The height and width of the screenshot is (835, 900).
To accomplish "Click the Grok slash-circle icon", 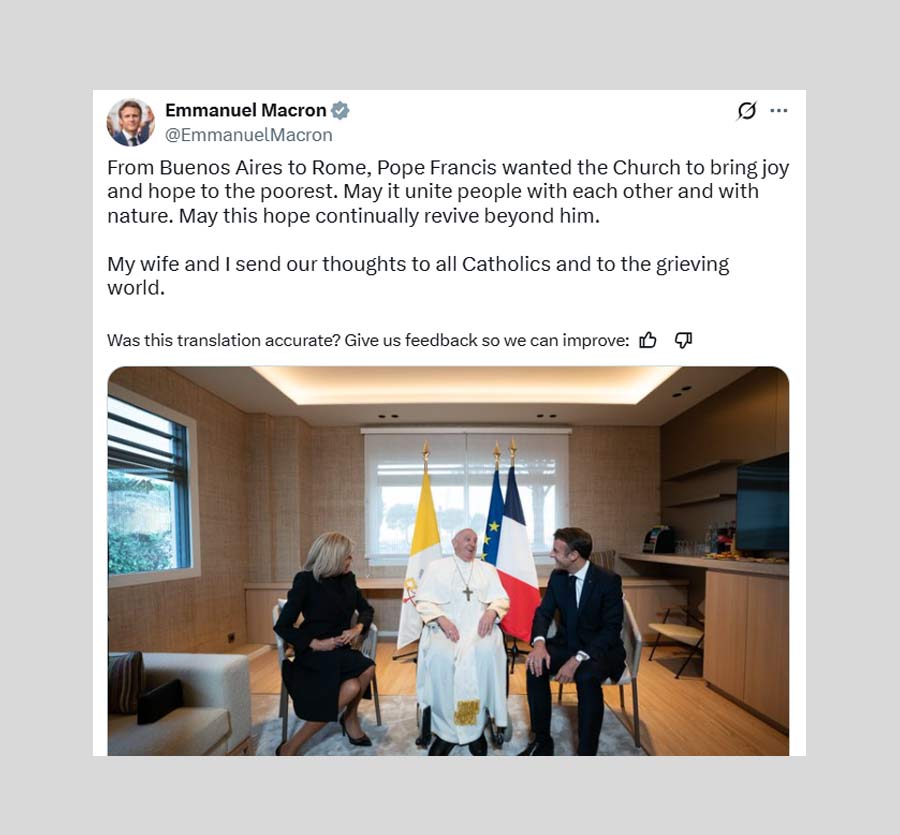I will tap(746, 110).
